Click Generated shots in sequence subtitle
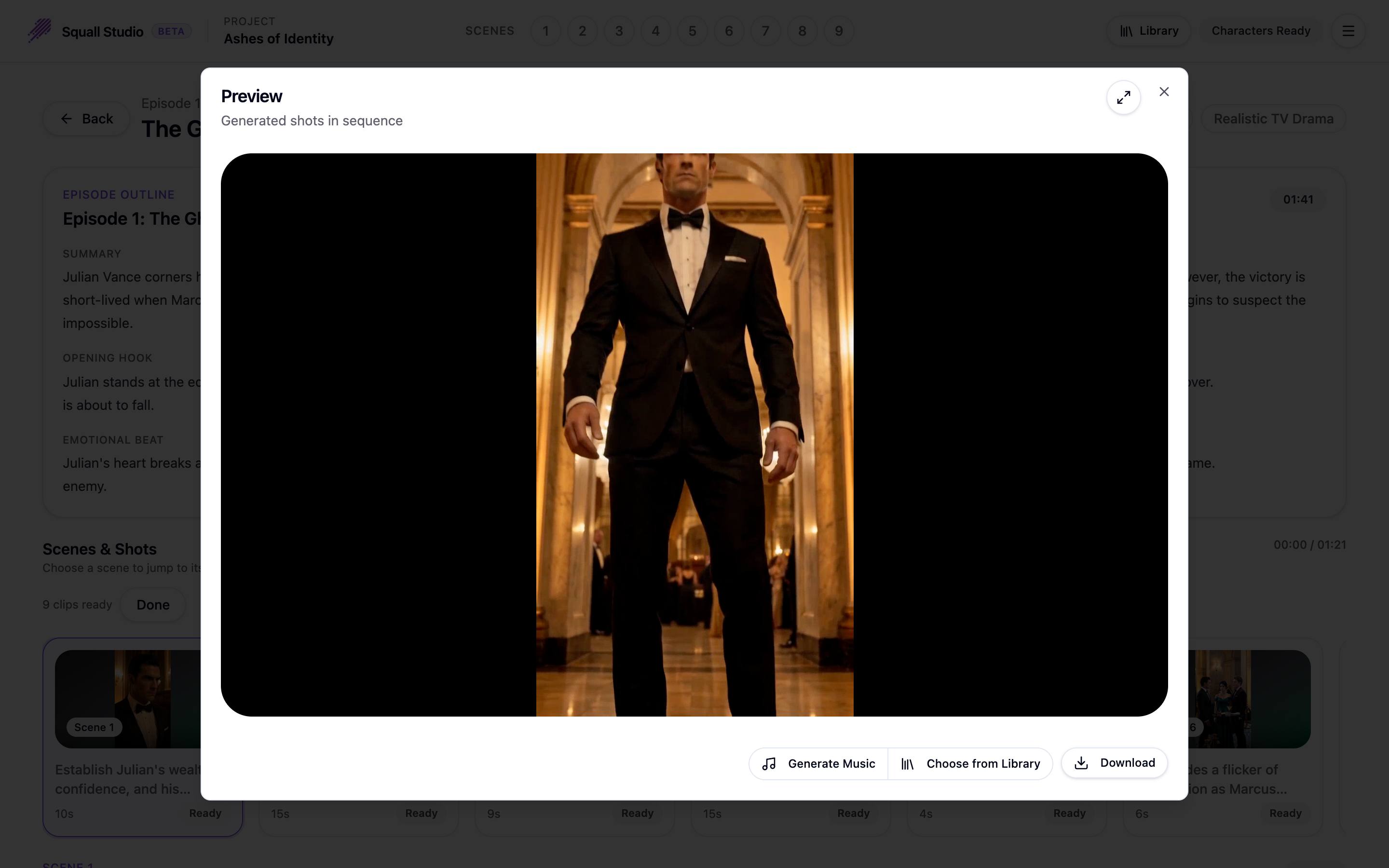Image resolution: width=1389 pixels, height=868 pixels. point(312,121)
